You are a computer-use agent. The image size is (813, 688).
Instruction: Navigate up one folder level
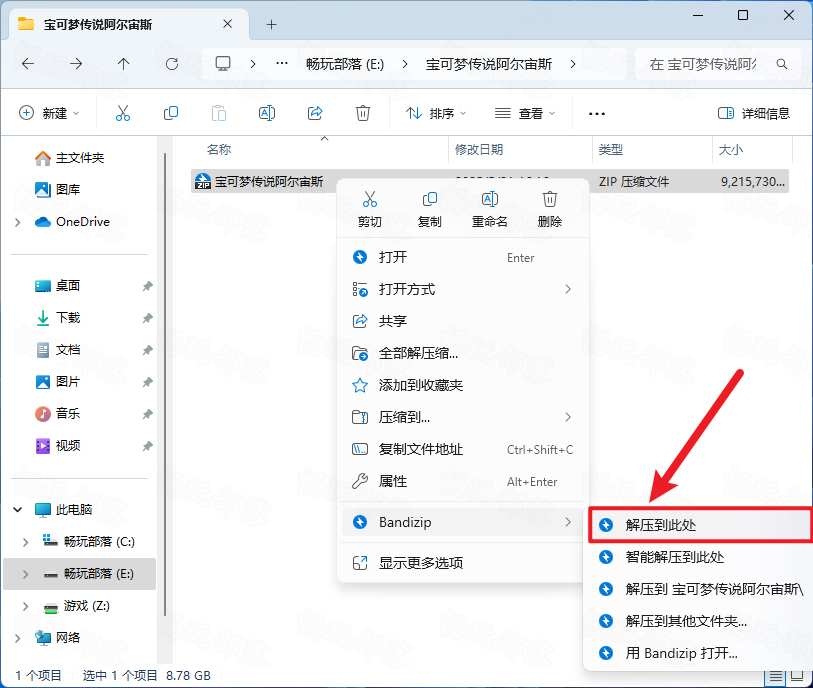(x=123, y=64)
